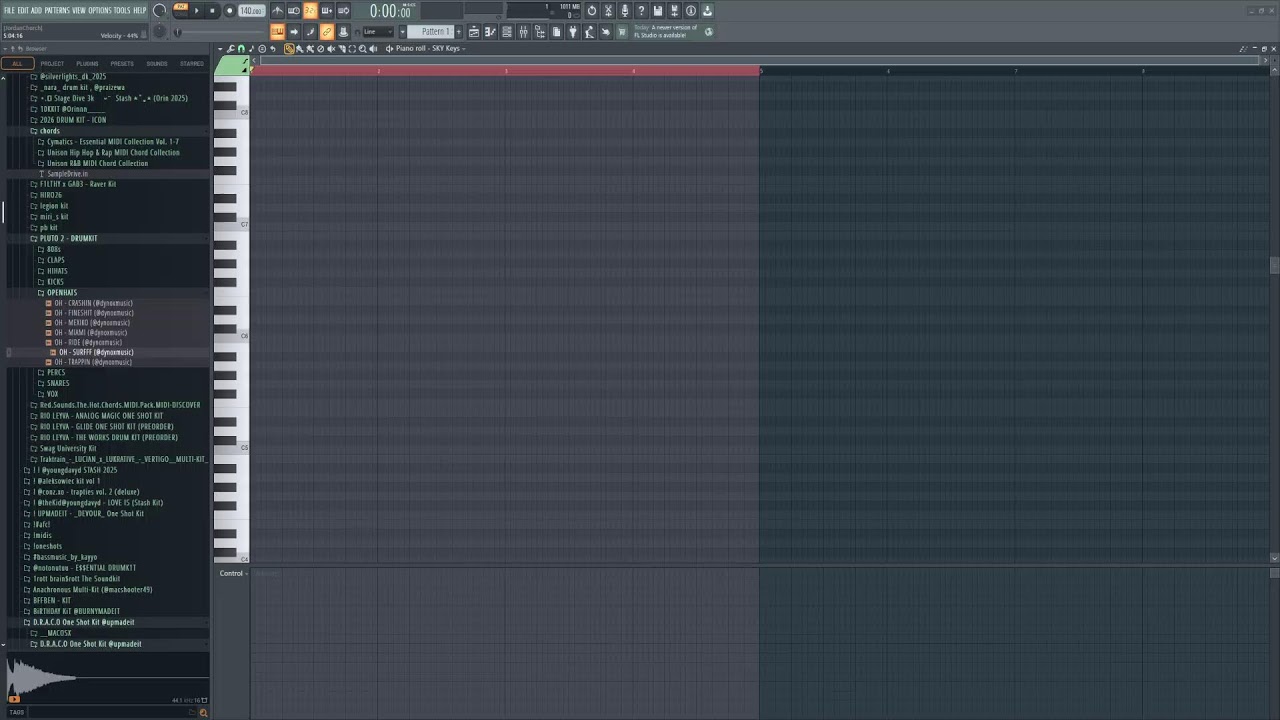Click the download tray icon in the top toolbar

(x=707, y=11)
